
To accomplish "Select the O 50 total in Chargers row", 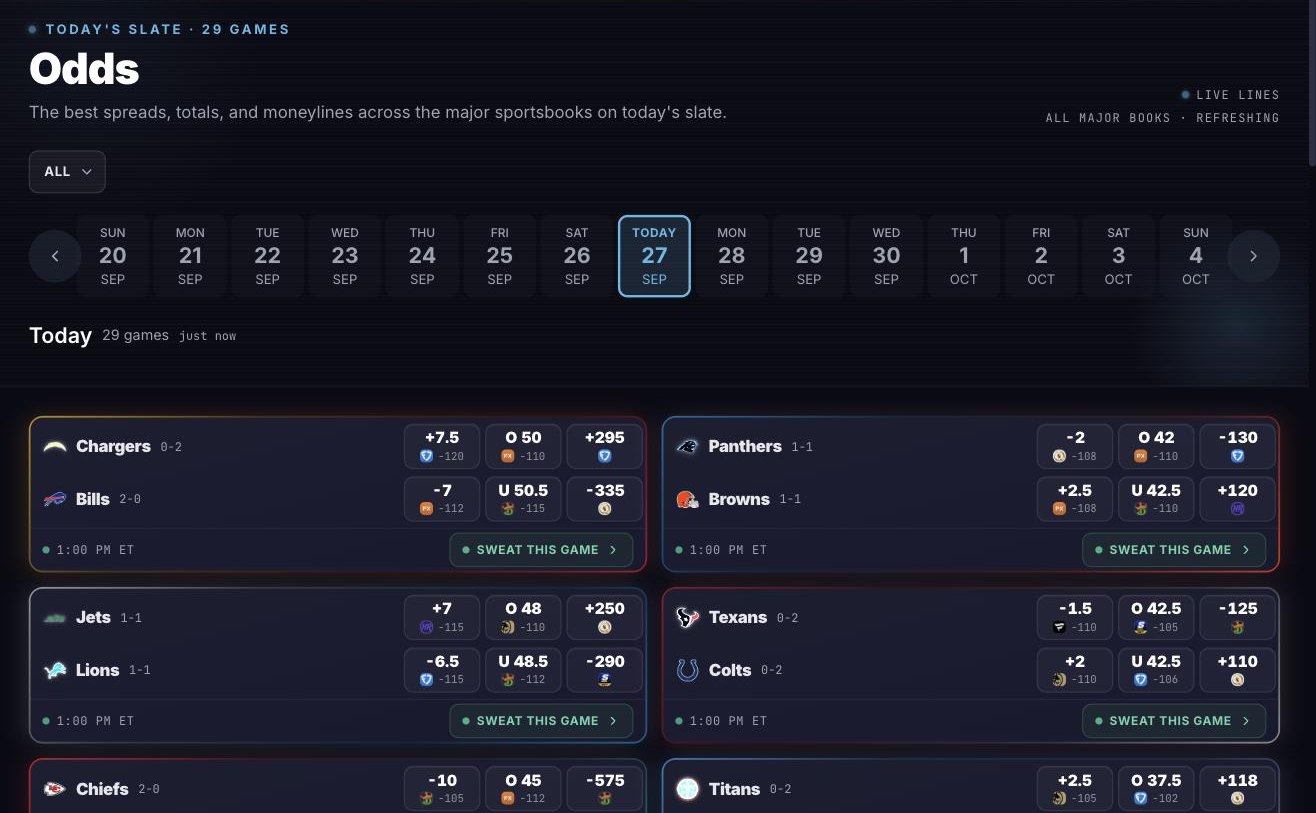I will point(523,446).
